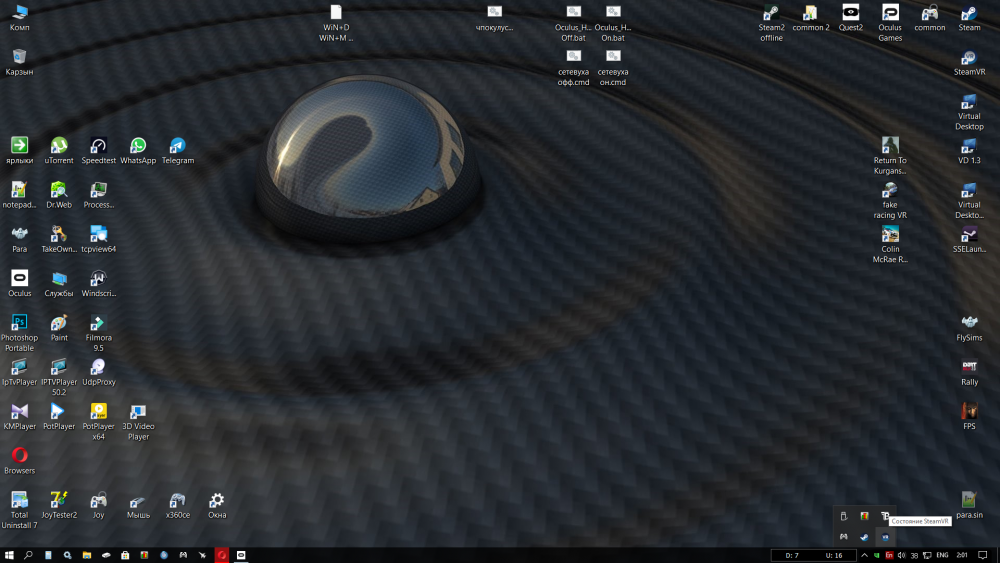The height and width of the screenshot is (563, 1000).
Task: Select the Return To Kurgans... icon
Action: point(890,156)
